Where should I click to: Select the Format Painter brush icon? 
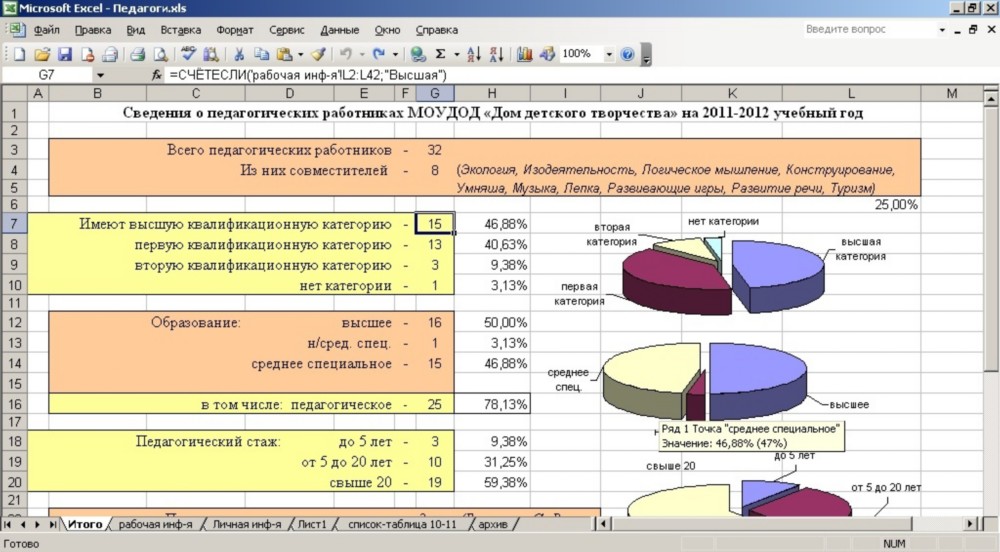pos(317,54)
